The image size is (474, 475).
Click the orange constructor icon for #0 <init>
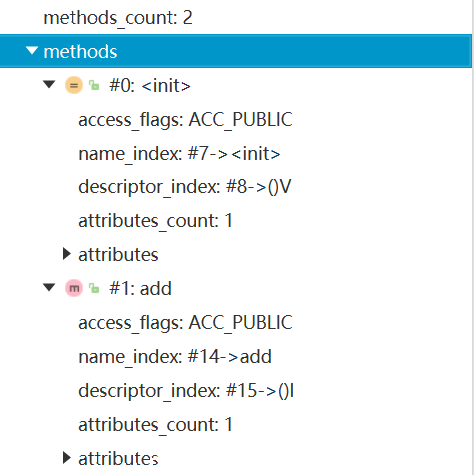(74, 85)
